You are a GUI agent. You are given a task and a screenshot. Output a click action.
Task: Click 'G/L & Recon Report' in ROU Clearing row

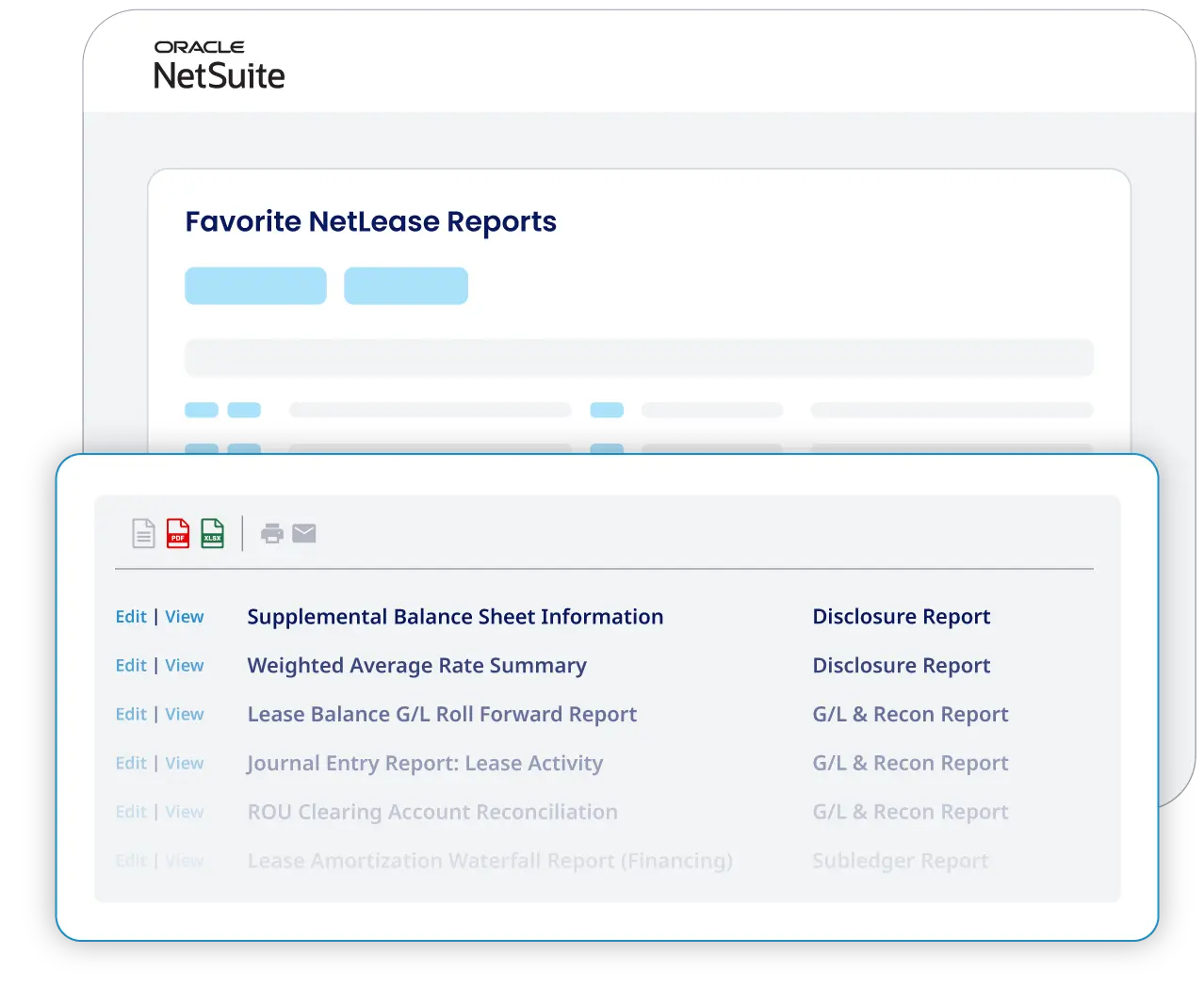point(910,813)
